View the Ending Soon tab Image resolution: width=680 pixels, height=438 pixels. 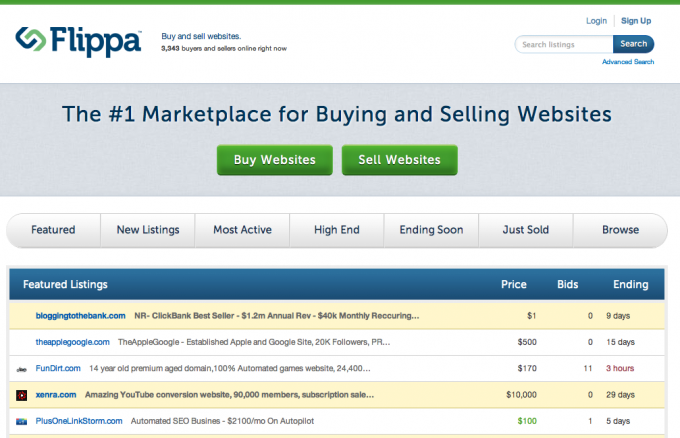tap(431, 230)
